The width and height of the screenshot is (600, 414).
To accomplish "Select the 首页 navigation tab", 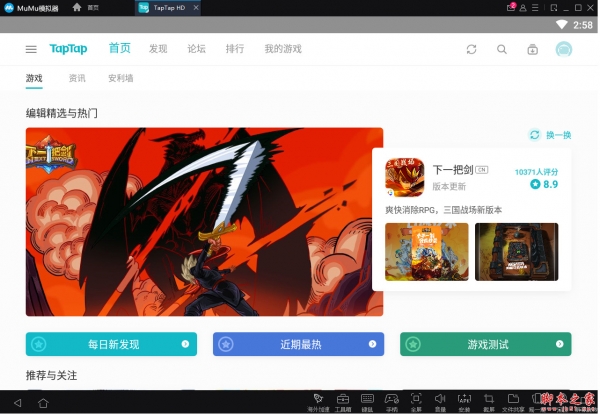I will 119,48.
